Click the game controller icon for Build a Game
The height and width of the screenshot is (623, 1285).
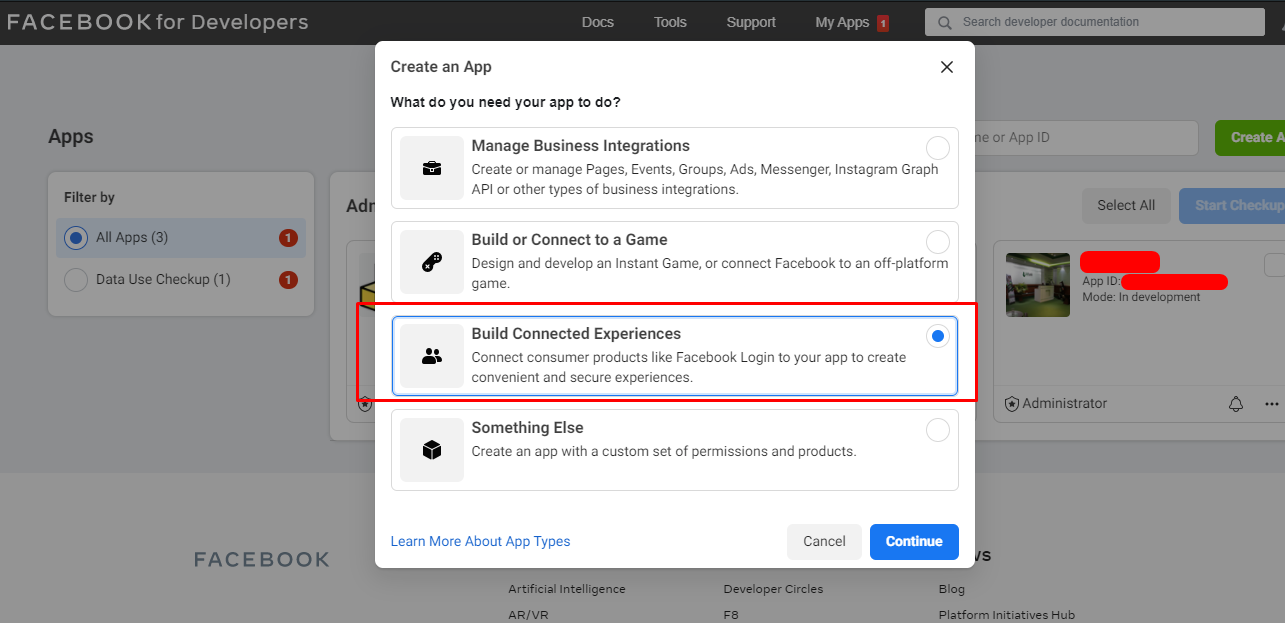(x=432, y=262)
